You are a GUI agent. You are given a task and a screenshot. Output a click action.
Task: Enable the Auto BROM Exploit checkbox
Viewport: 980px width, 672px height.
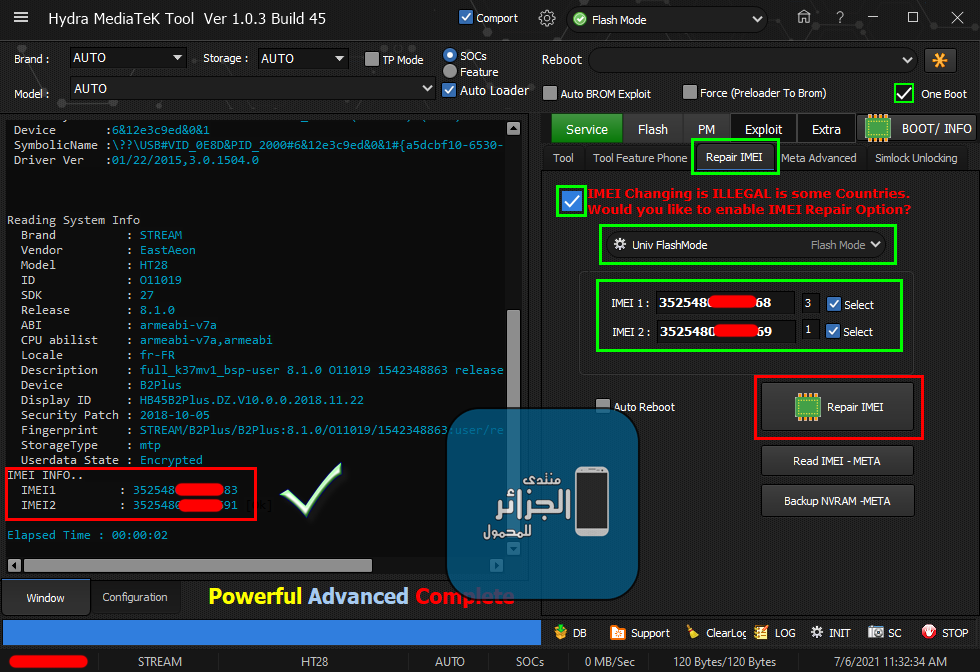click(550, 93)
